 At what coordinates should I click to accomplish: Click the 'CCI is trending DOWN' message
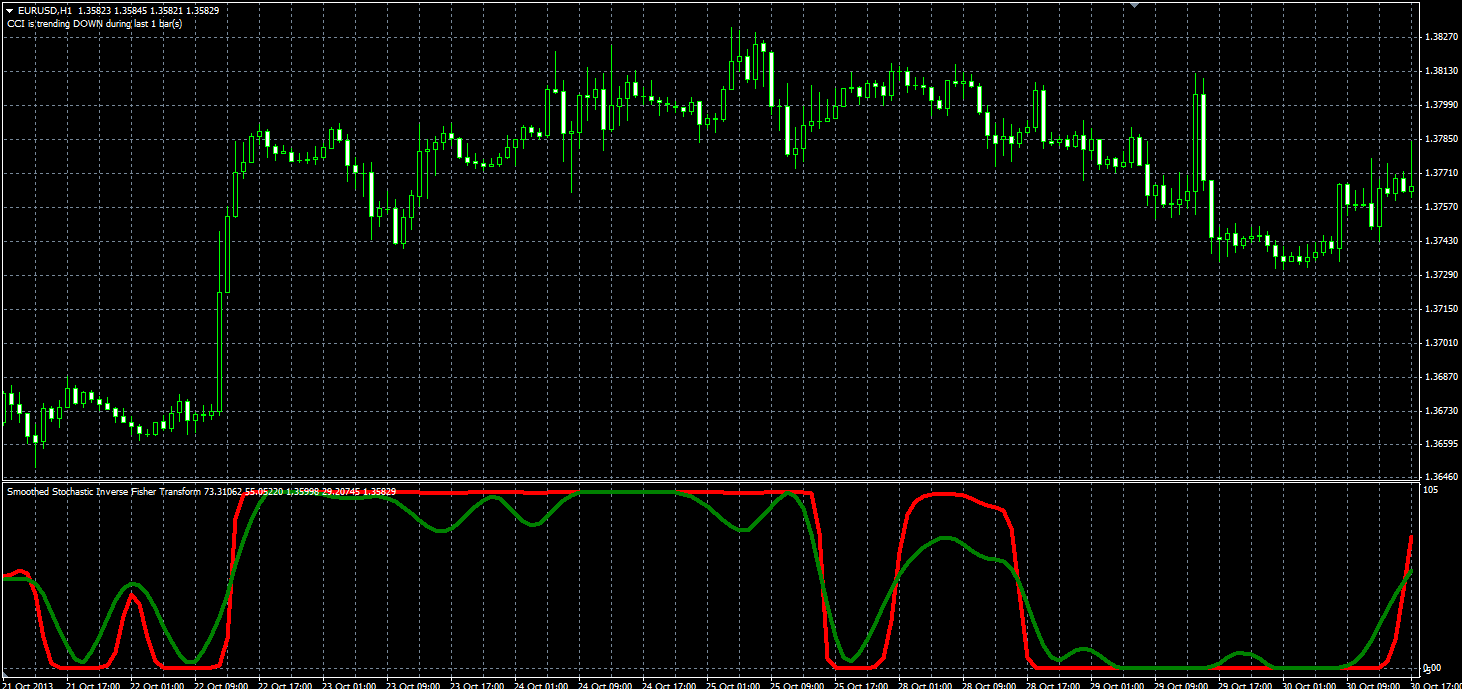pyautogui.click(x=95, y=23)
